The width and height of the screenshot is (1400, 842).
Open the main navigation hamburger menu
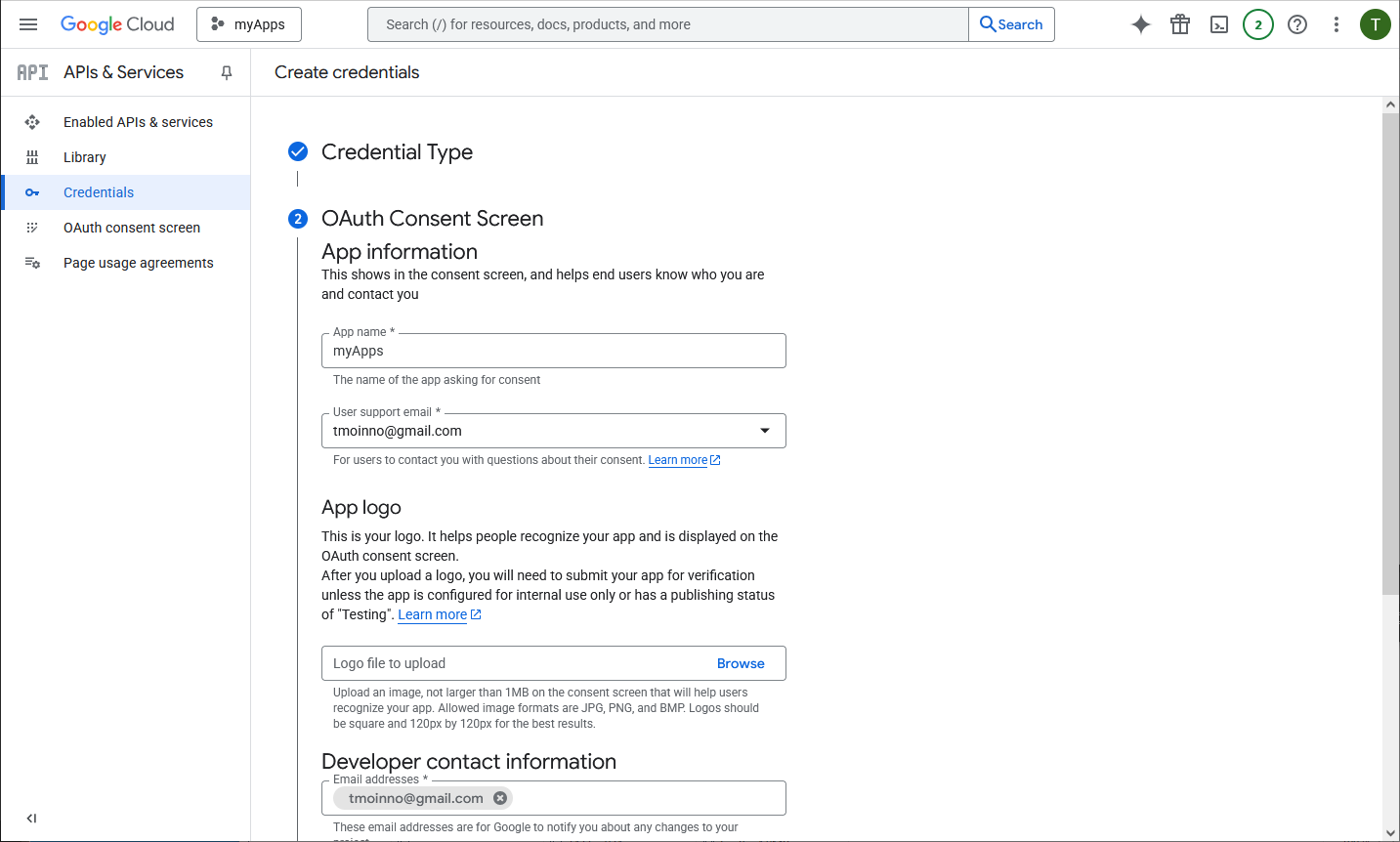(28, 24)
